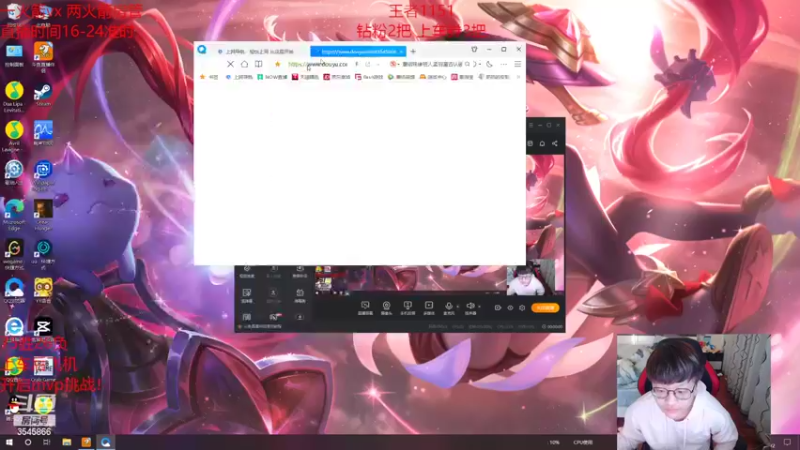The width and height of the screenshot is (800, 450).
Task: Open the WeGame desktop shortcut
Action: click(14, 254)
